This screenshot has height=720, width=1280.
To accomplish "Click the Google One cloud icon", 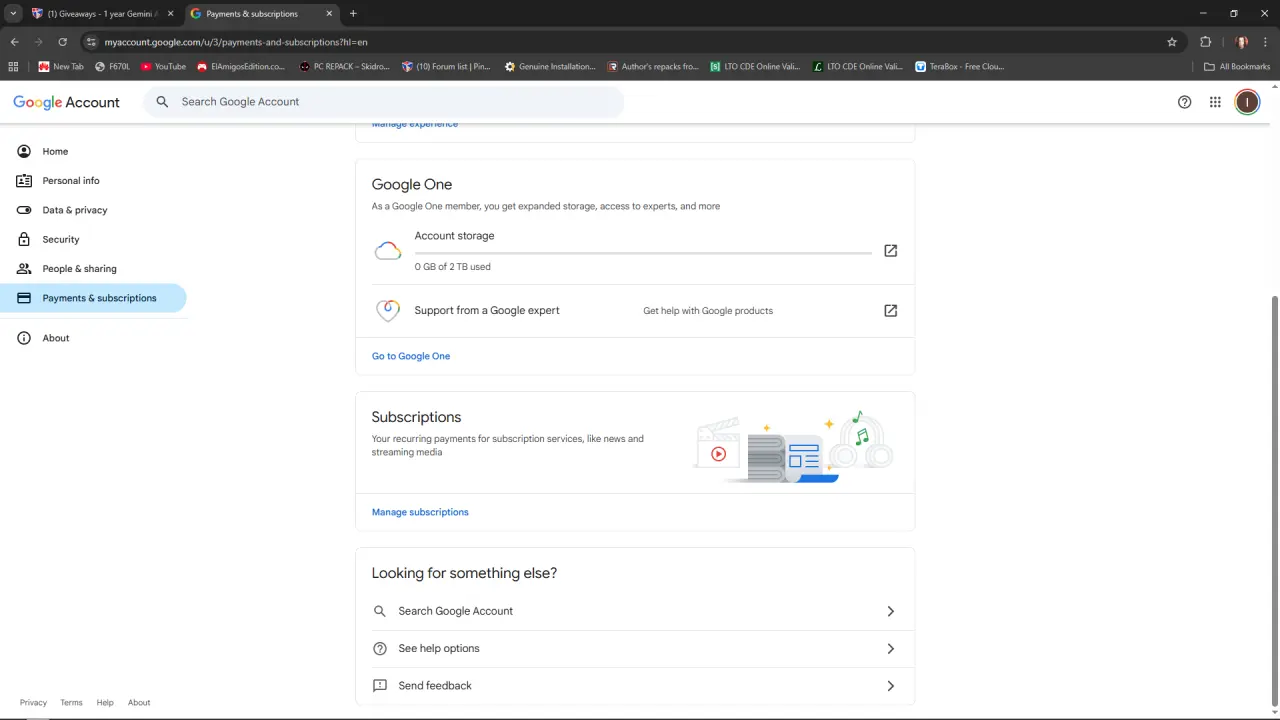I will pyautogui.click(x=388, y=251).
